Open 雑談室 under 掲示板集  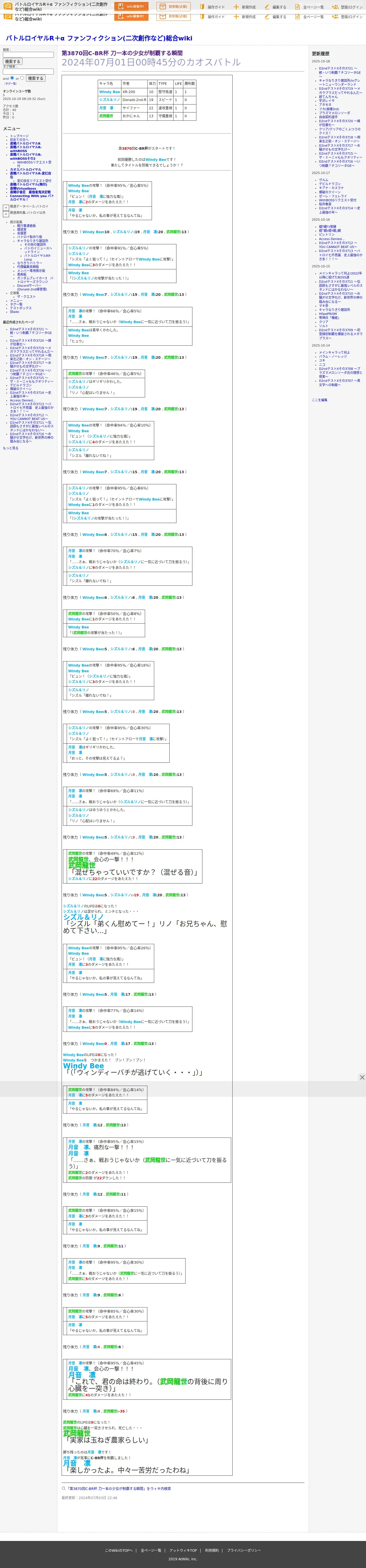(22, 229)
